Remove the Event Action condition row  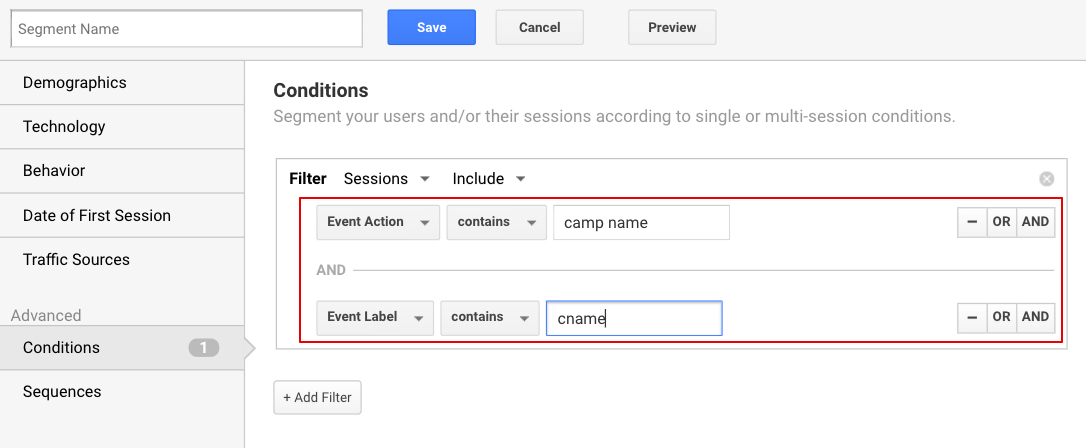pyautogui.click(x=972, y=222)
